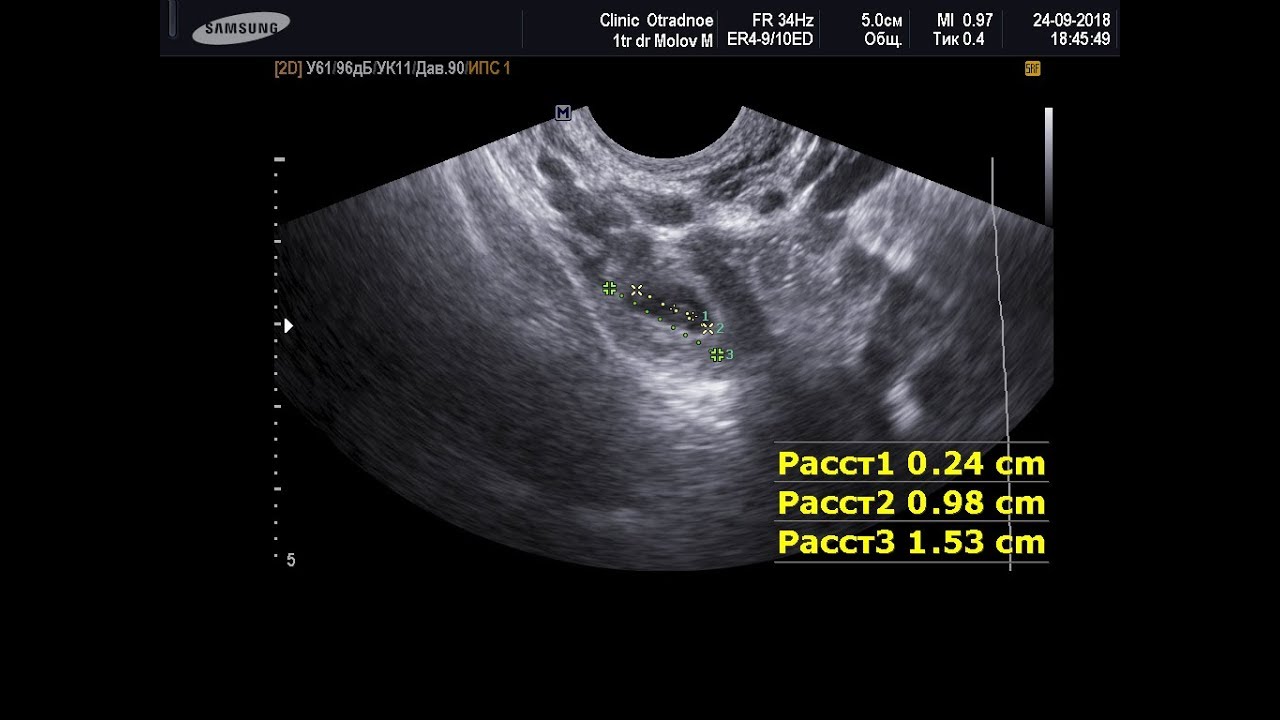Click the Samsung logo
This screenshot has width=1280, height=720.
coord(241,28)
